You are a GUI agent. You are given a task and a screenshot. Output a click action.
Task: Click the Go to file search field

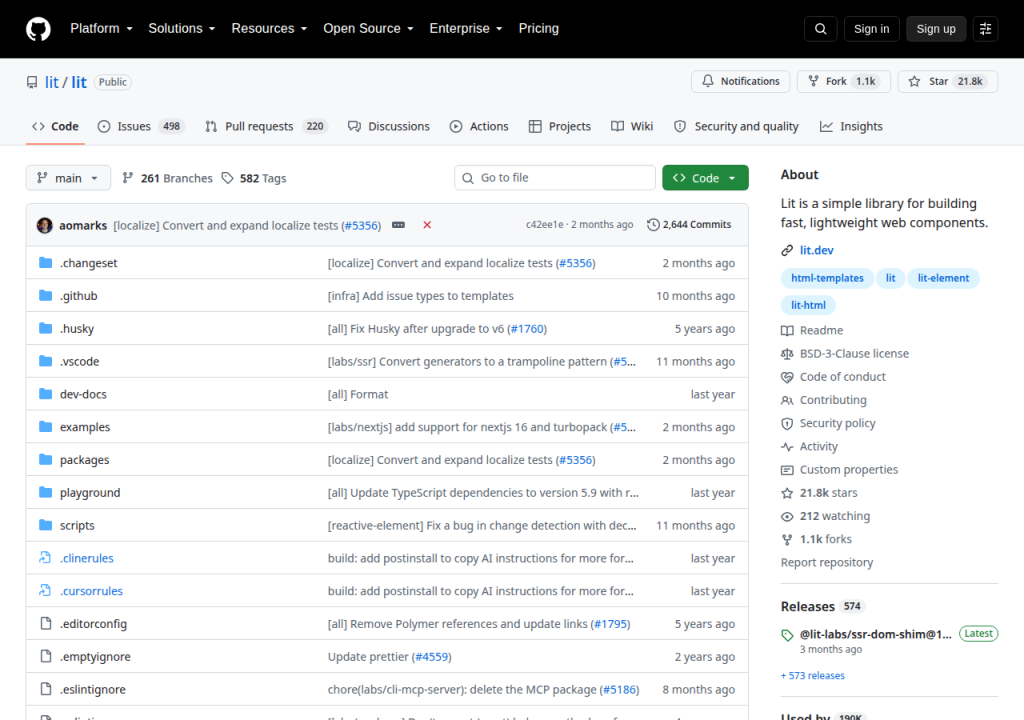[x=554, y=178]
